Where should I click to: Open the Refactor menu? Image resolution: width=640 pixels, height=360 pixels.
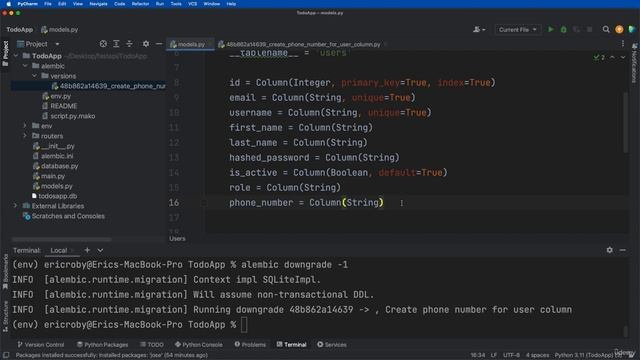(140, 4)
